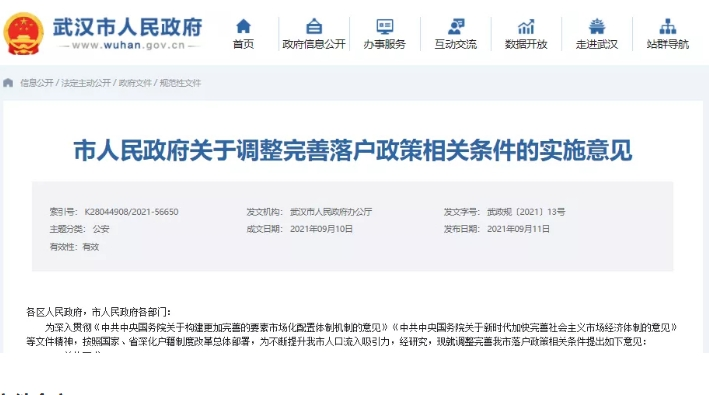Select 发布日期 value 2021年09月11日

518,229
